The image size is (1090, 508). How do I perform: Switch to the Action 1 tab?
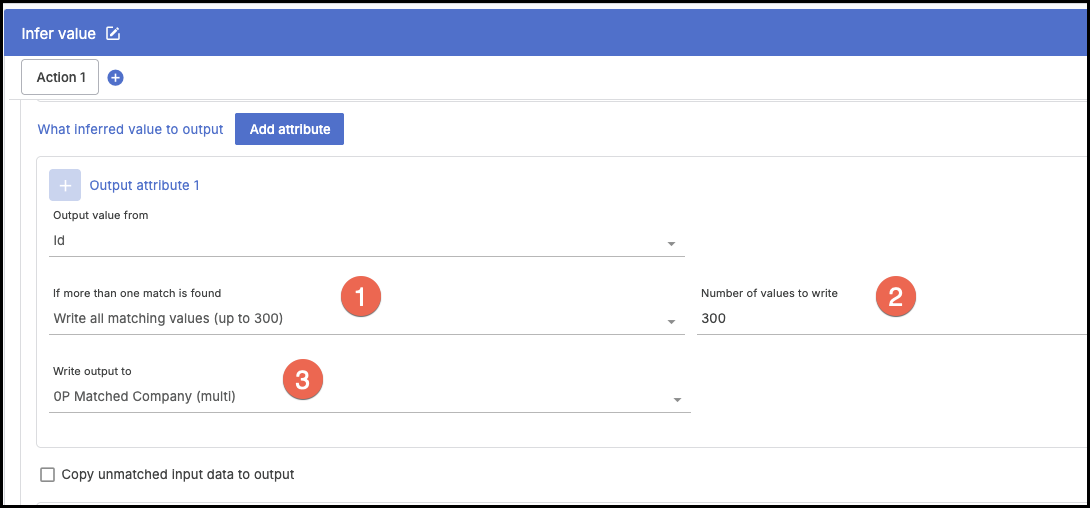pyautogui.click(x=60, y=78)
